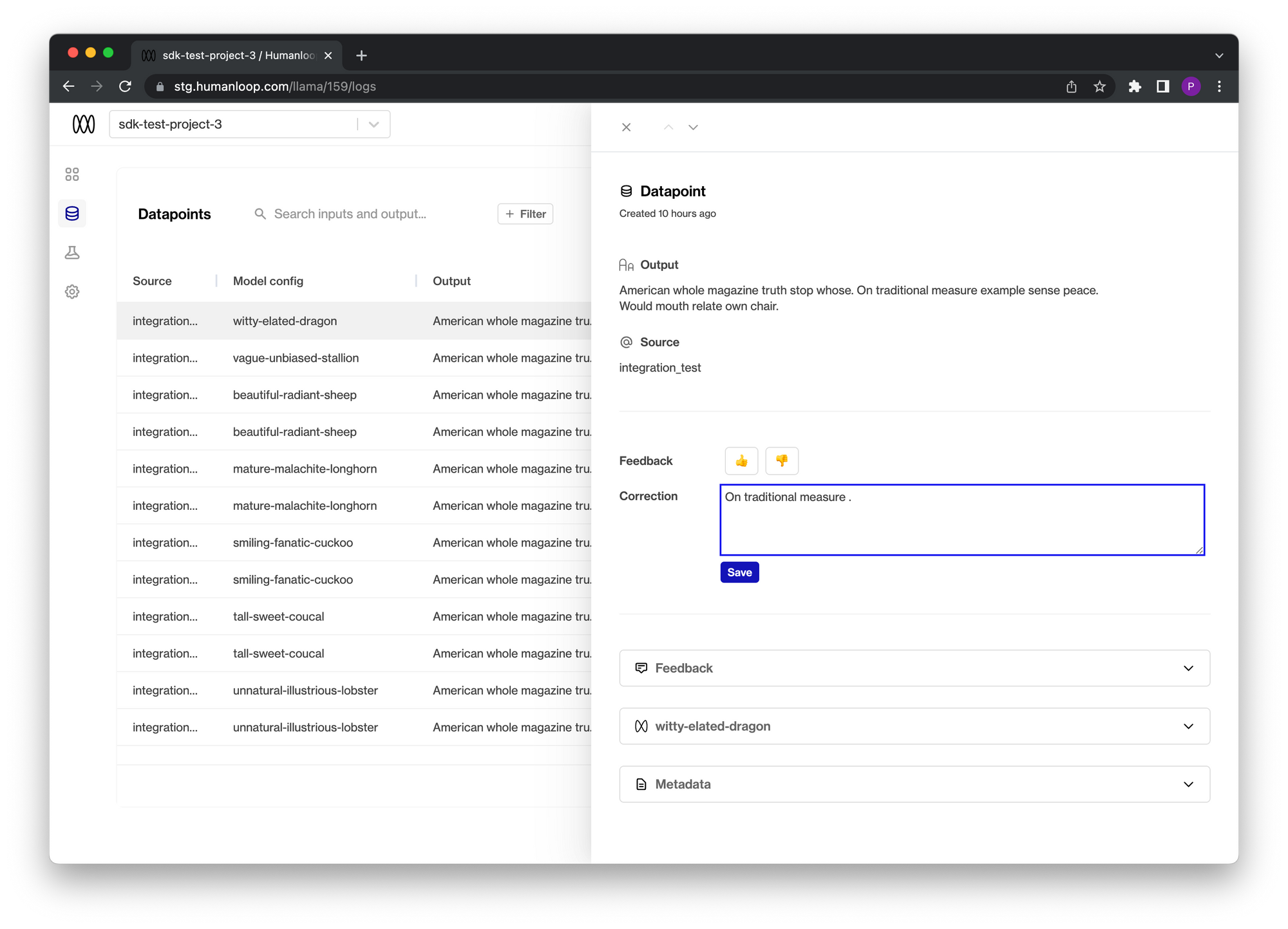Click the browser back arrow
Screen dimensions: 1288x929
coord(69,86)
